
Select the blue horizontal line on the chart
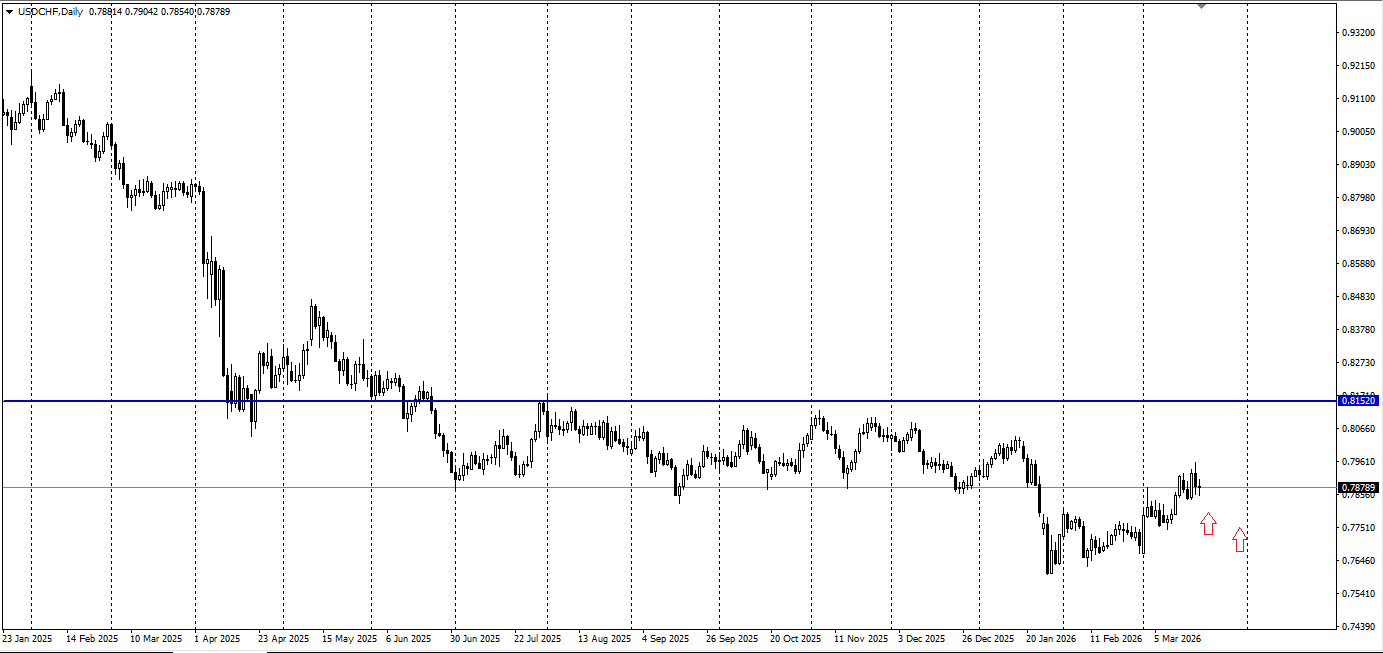click(668, 401)
